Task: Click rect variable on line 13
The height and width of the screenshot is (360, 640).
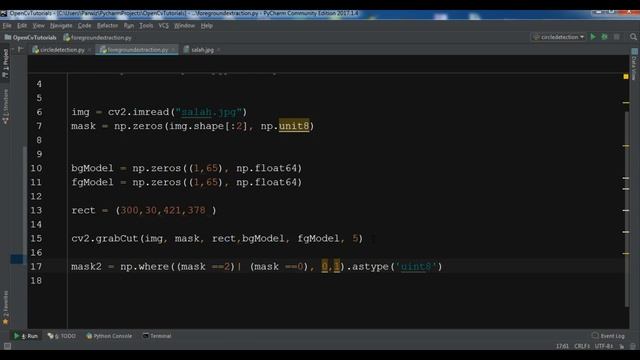Action: click(x=83, y=210)
